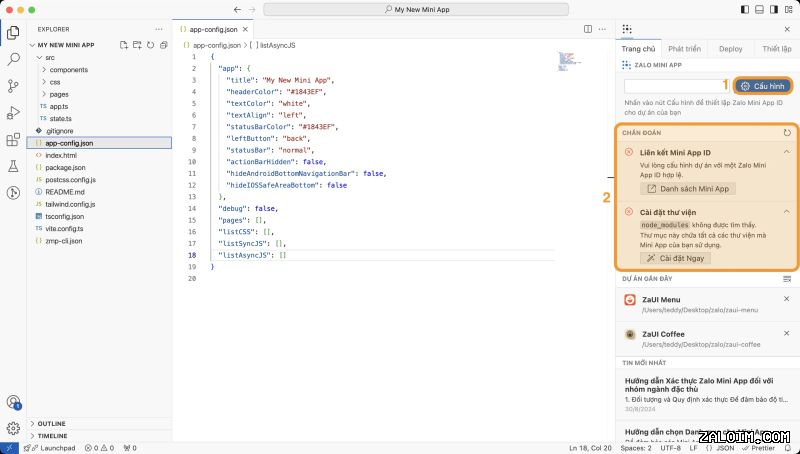Open the Testing flask icon view
This screenshot has width=800, height=454.
(x=13, y=165)
